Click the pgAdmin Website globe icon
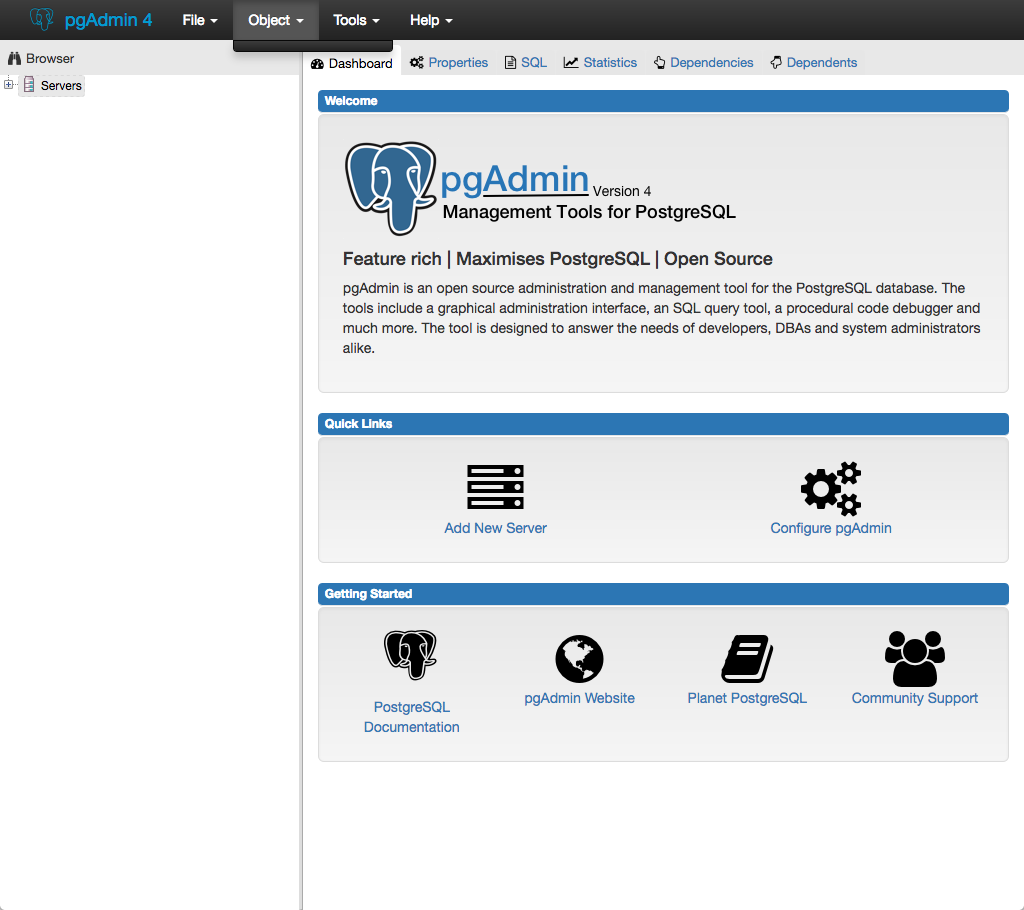The image size is (1024, 910). [579, 659]
